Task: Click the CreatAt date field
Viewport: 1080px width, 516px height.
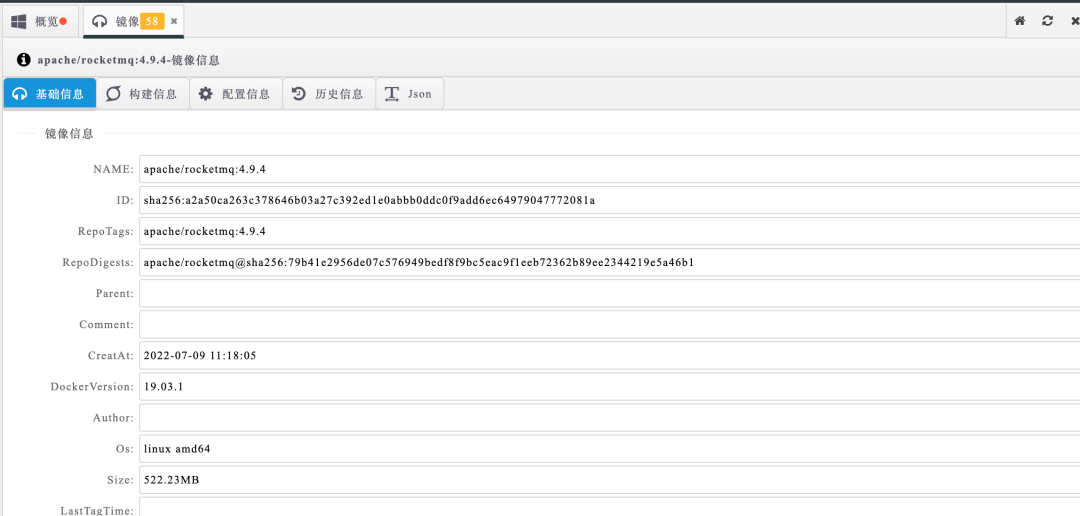Action: (x=610, y=355)
